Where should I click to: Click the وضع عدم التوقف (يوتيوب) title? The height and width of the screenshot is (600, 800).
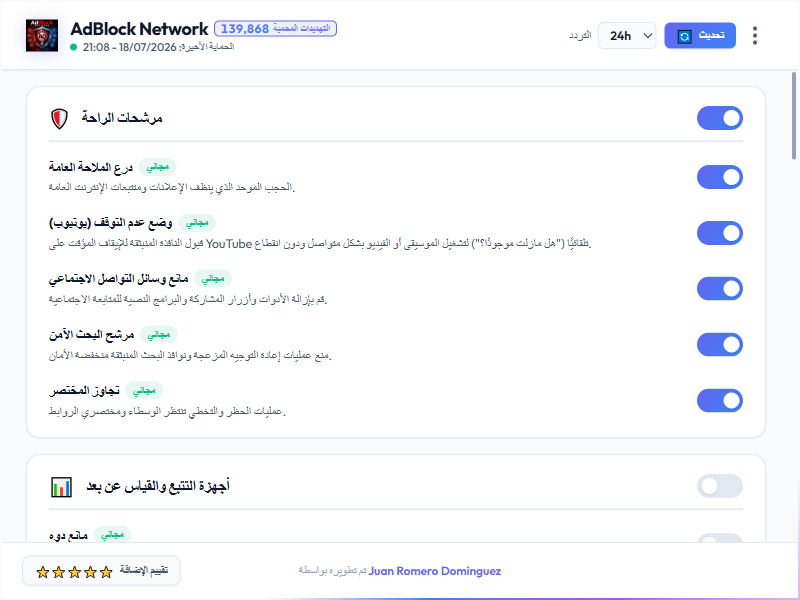[x=111, y=223]
